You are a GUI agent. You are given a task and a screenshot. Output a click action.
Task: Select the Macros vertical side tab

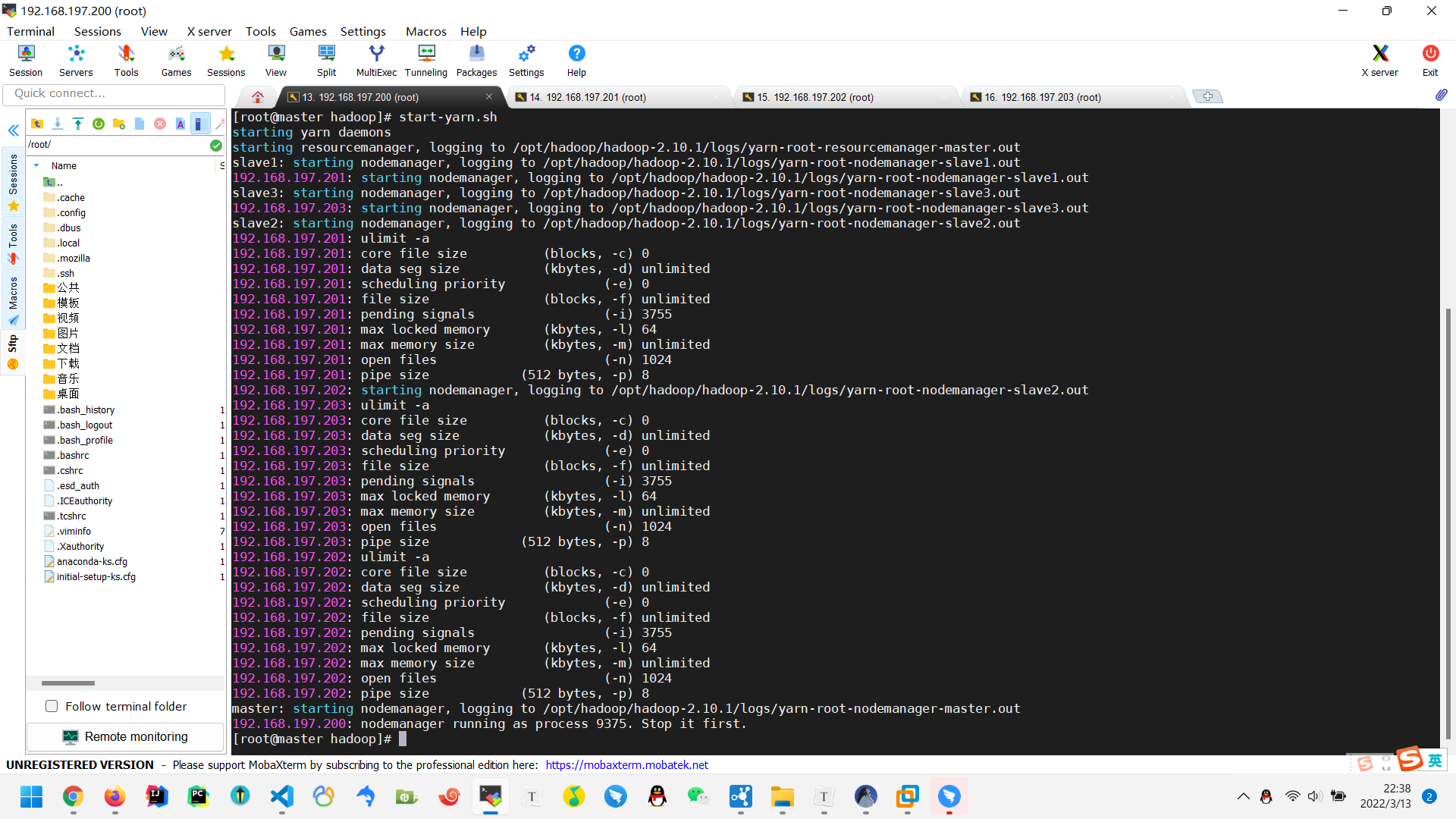pos(13,300)
